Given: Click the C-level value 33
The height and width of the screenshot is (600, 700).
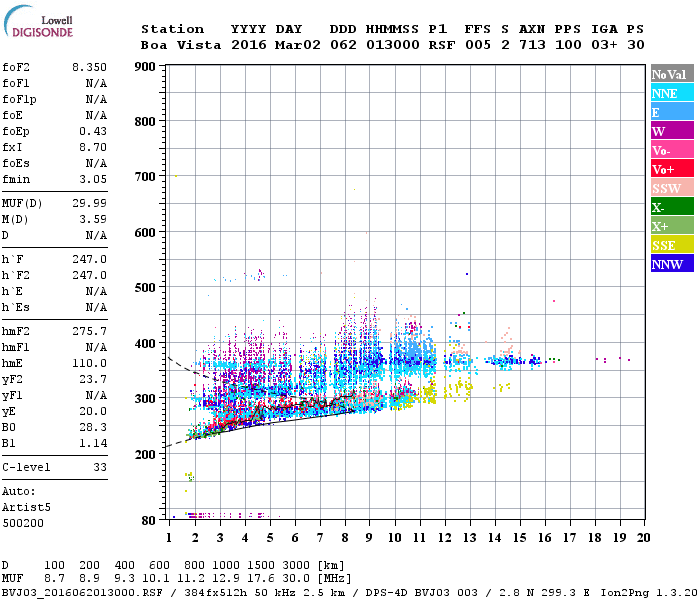Looking at the screenshot, I should [x=100, y=467].
